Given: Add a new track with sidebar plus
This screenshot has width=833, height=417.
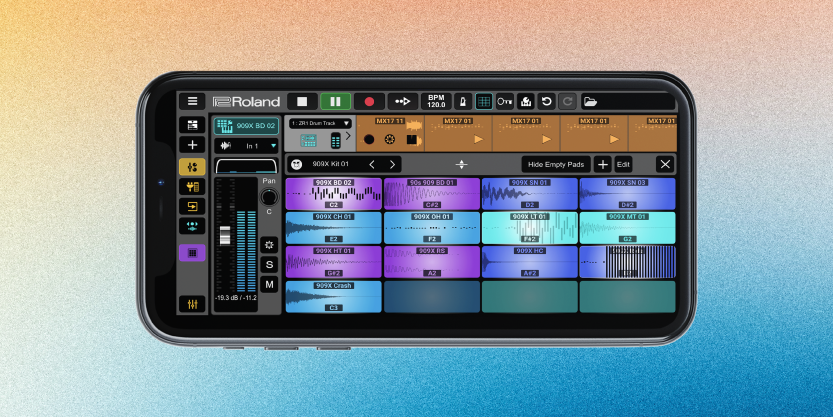Looking at the screenshot, I should click(x=192, y=145).
